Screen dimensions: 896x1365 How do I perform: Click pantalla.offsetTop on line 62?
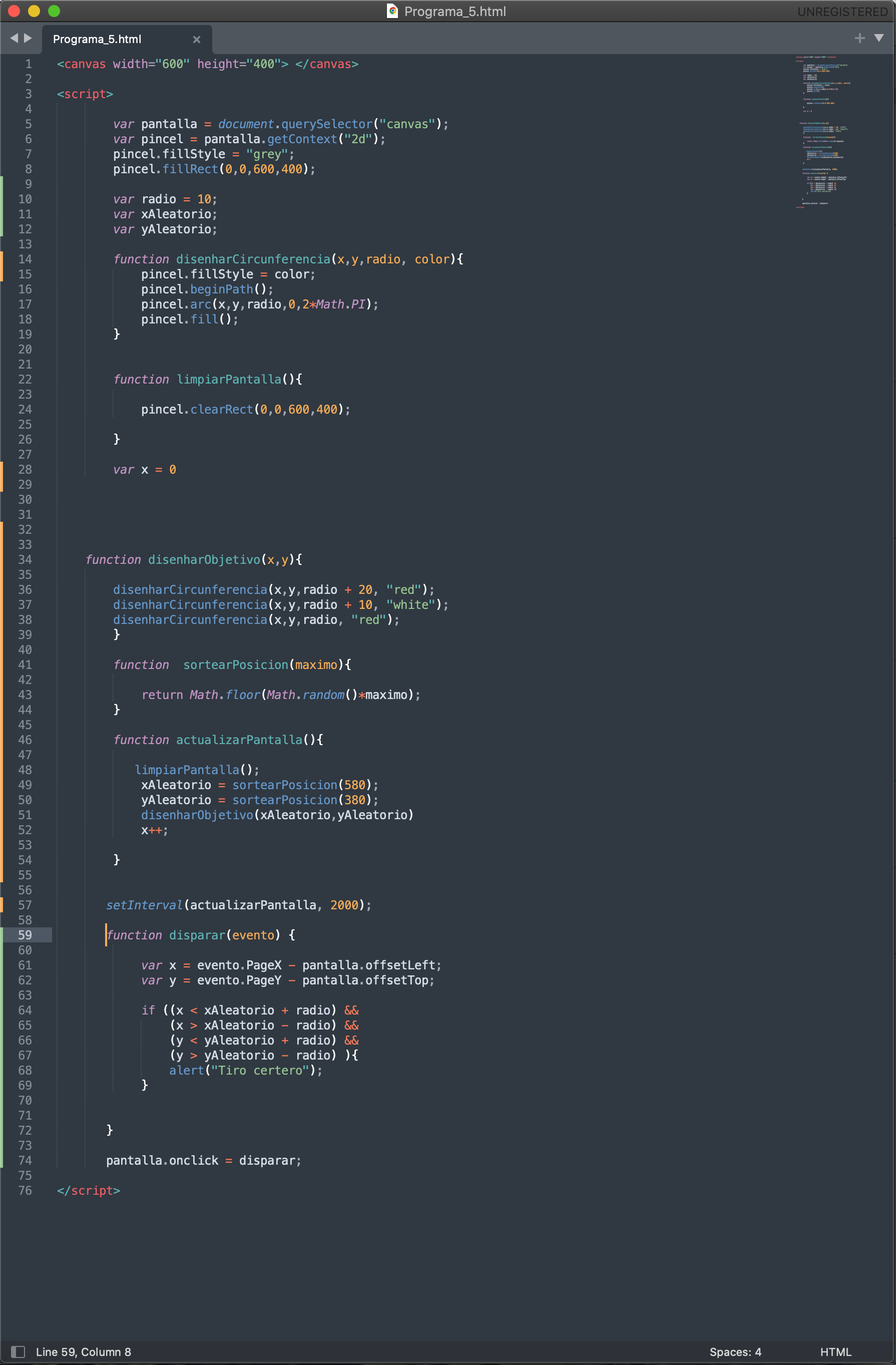tap(365, 980)
